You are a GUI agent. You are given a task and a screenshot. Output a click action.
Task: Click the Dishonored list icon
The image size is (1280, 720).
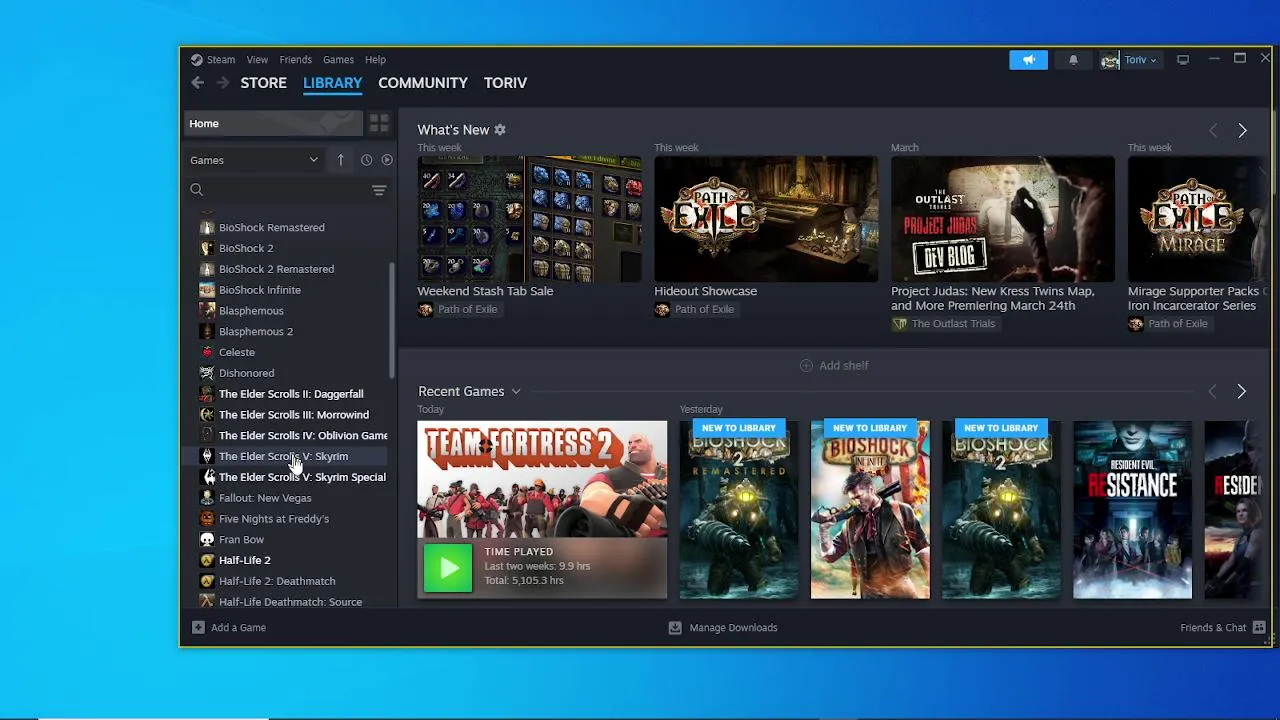207,373
